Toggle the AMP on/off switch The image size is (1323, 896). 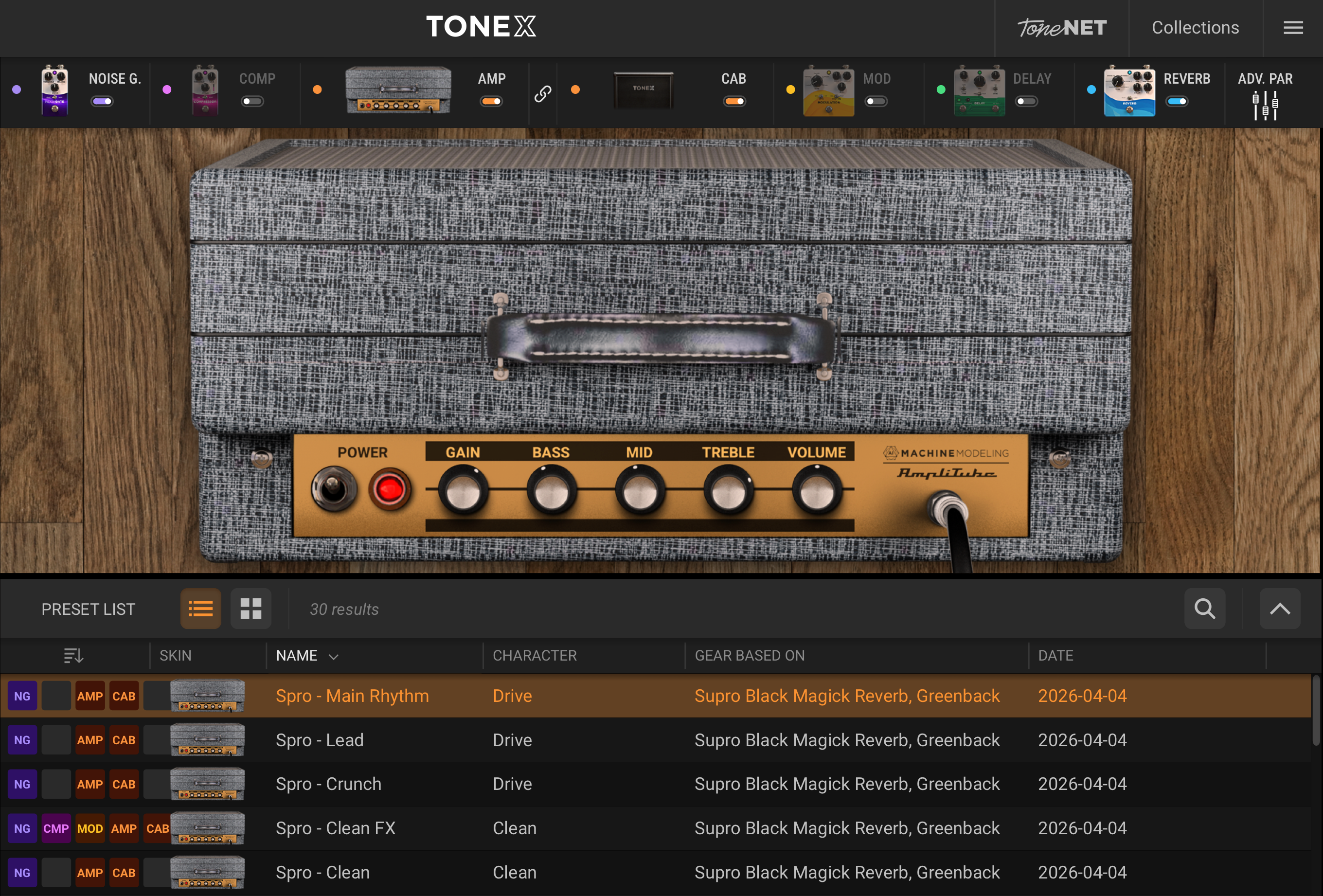point(491,101)
